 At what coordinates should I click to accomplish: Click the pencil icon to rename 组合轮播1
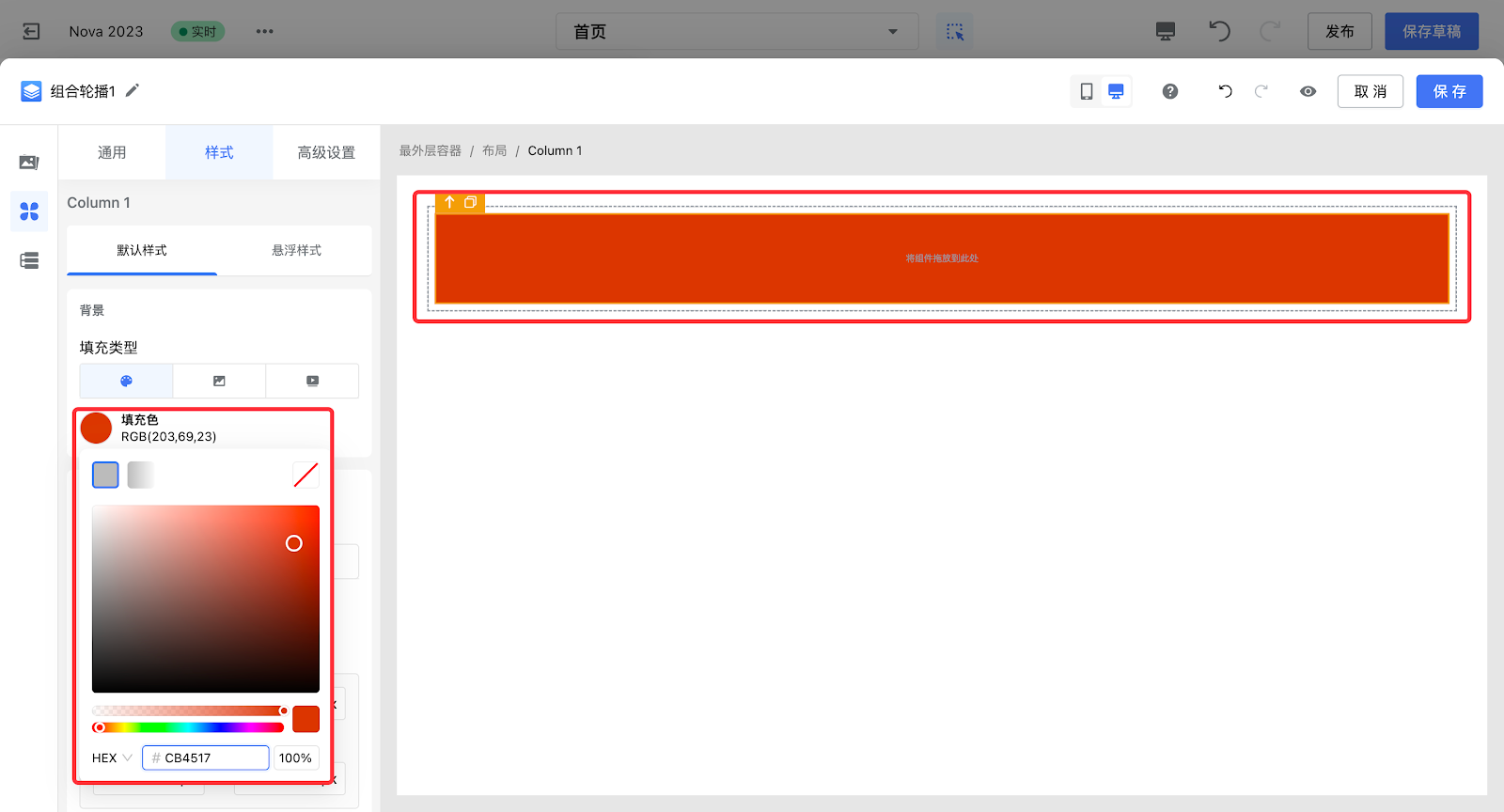click(133, 90)
